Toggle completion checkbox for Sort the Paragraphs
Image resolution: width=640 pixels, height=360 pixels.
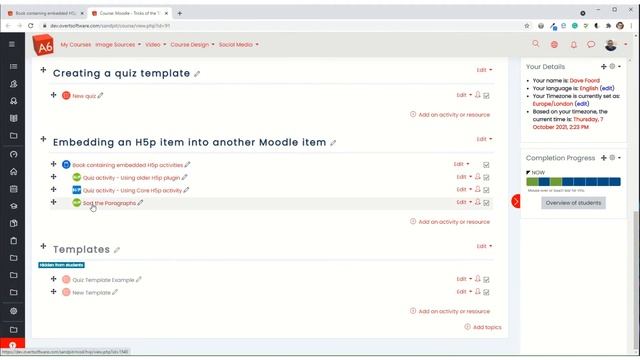[x=486, y=203]
